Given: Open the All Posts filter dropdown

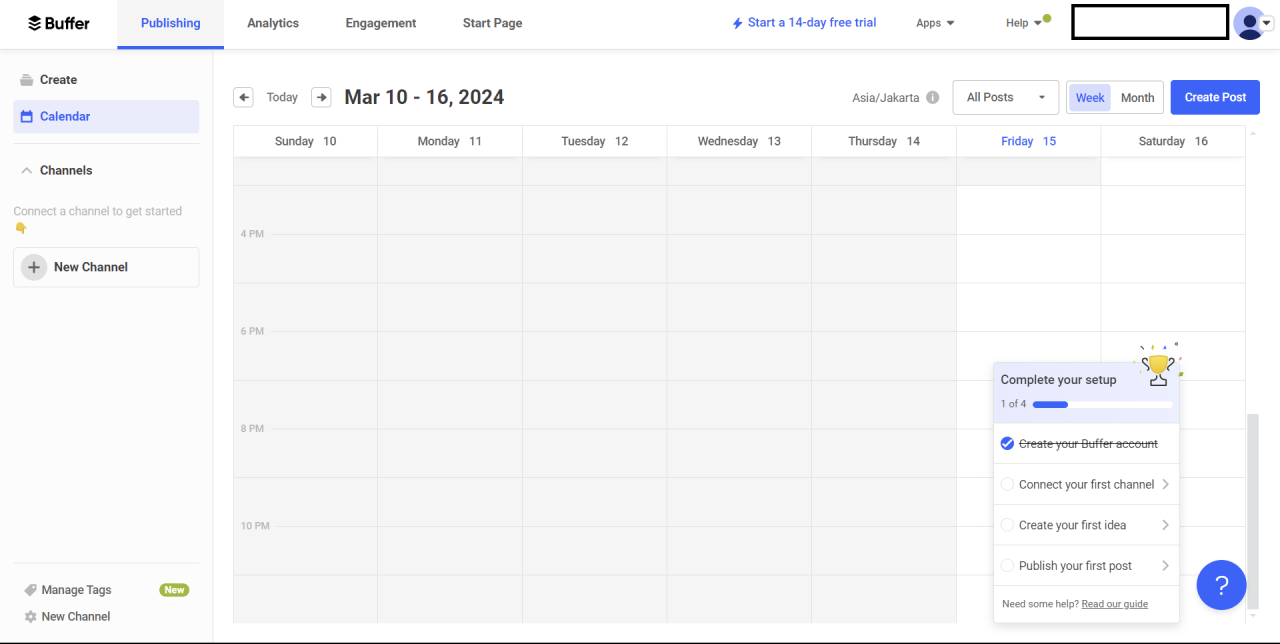Looking at the screenshot, I should click(x=1005, y=98).
